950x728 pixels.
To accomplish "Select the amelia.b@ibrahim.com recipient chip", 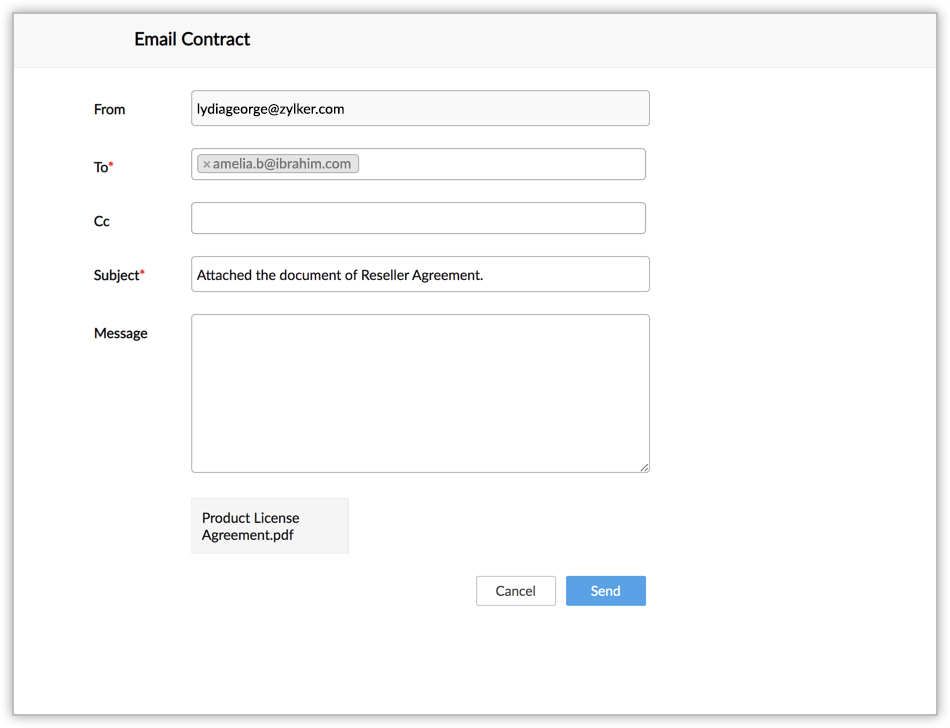I will 283,164.
